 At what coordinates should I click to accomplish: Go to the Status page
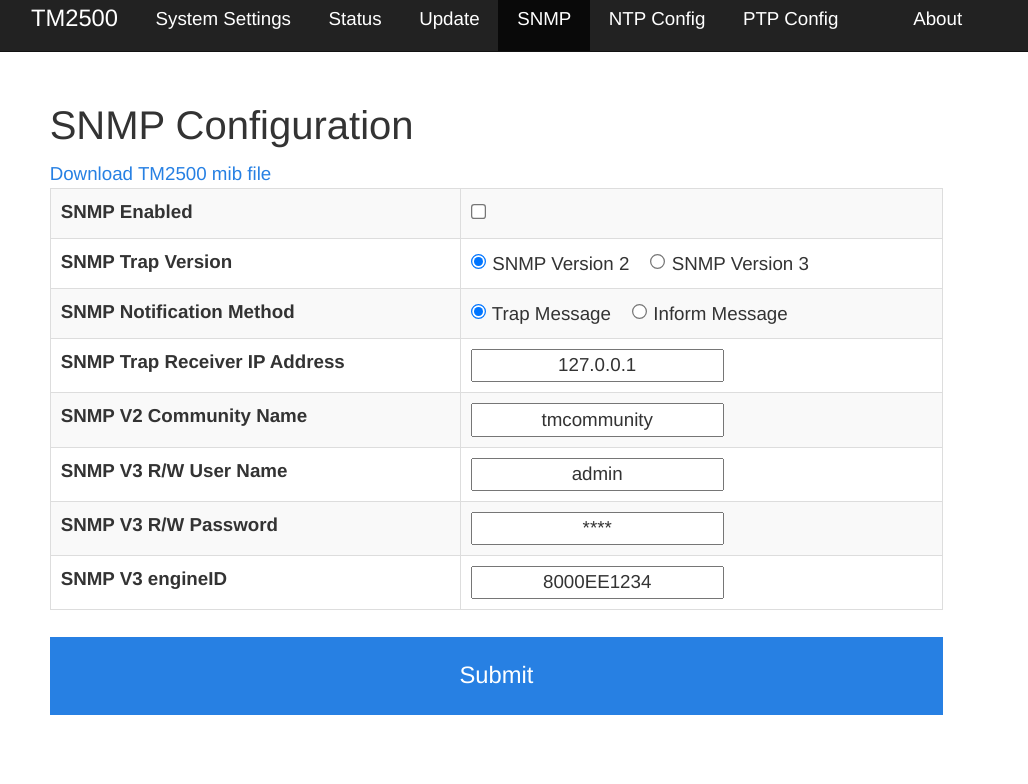coord(355,19)
